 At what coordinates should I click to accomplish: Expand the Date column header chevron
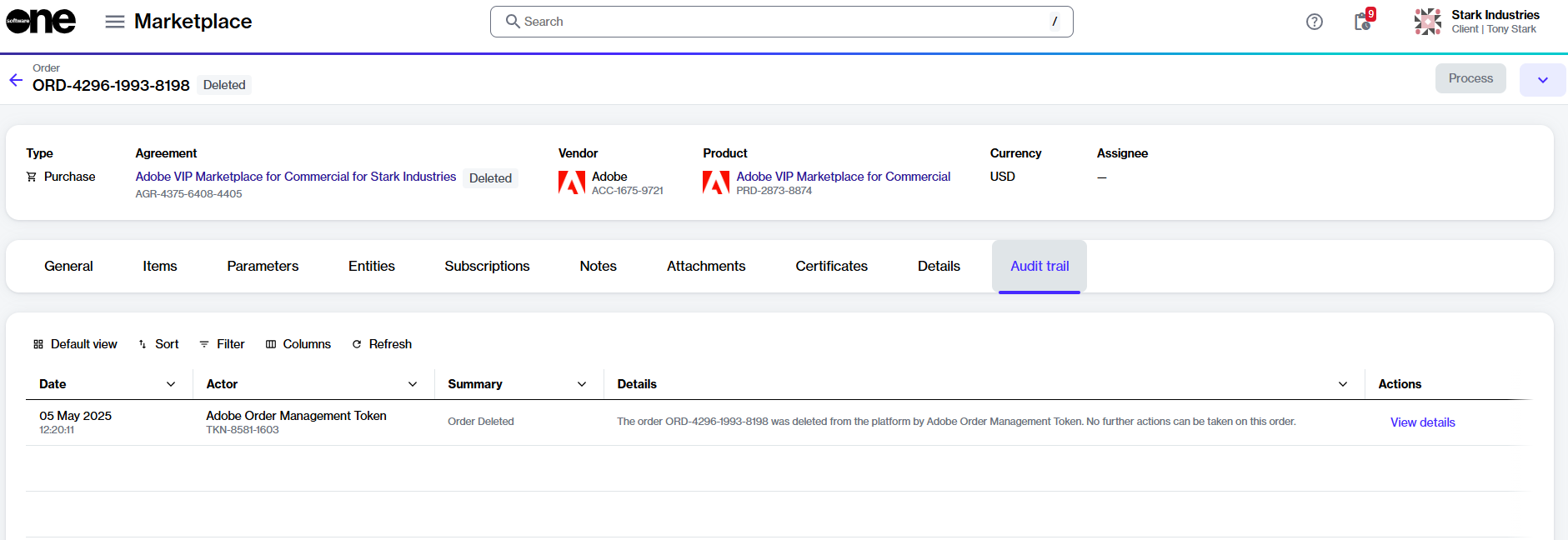(171, 384)
